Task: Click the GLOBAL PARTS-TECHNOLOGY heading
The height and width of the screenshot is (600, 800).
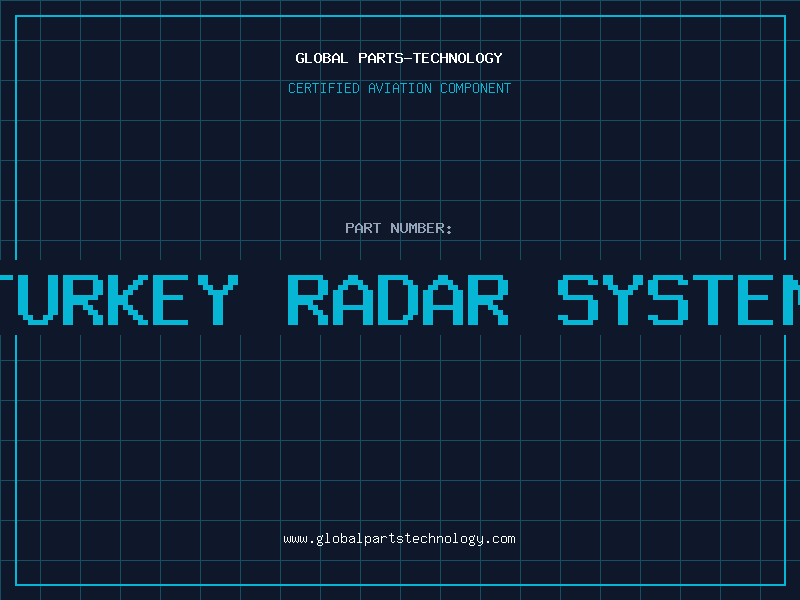Action: 399,58
